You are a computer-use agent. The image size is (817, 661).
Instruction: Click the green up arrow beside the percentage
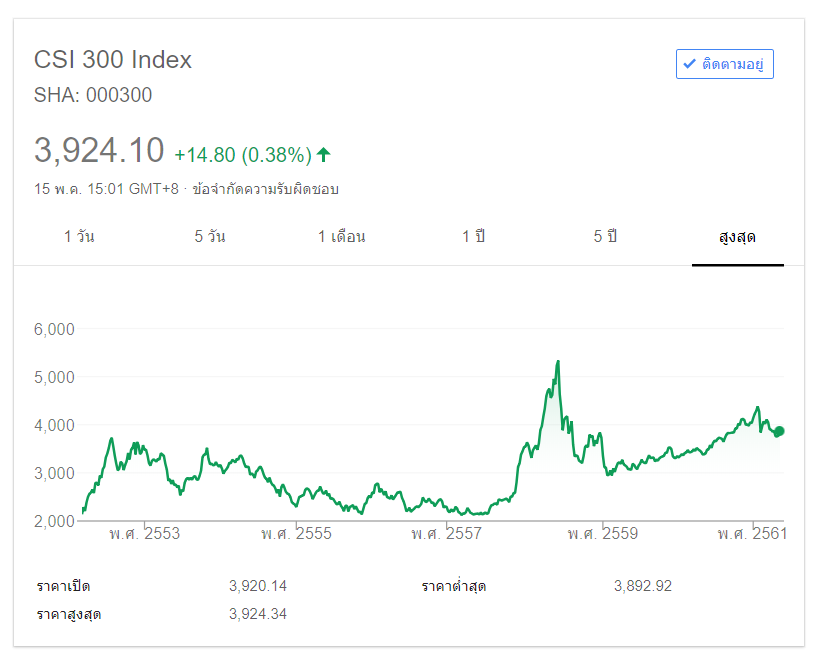(x=323, y=154)
